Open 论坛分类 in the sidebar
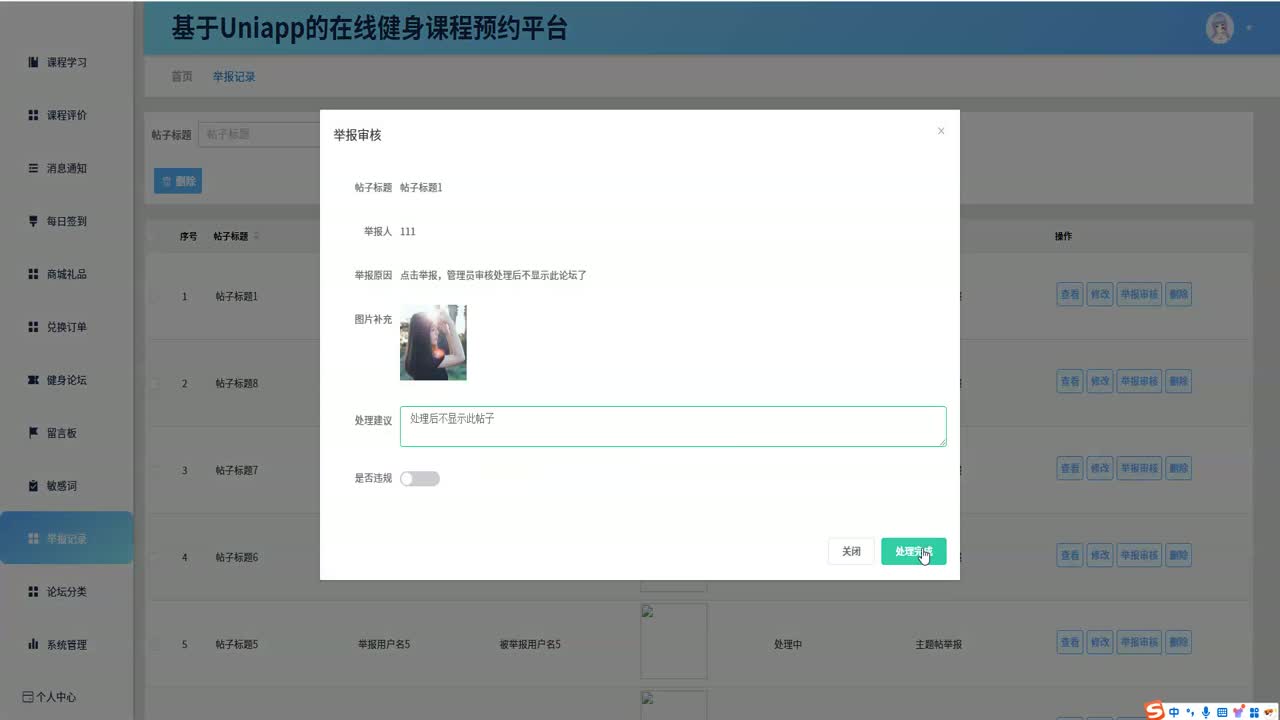 pyautogui.click(x=66, y=592)
